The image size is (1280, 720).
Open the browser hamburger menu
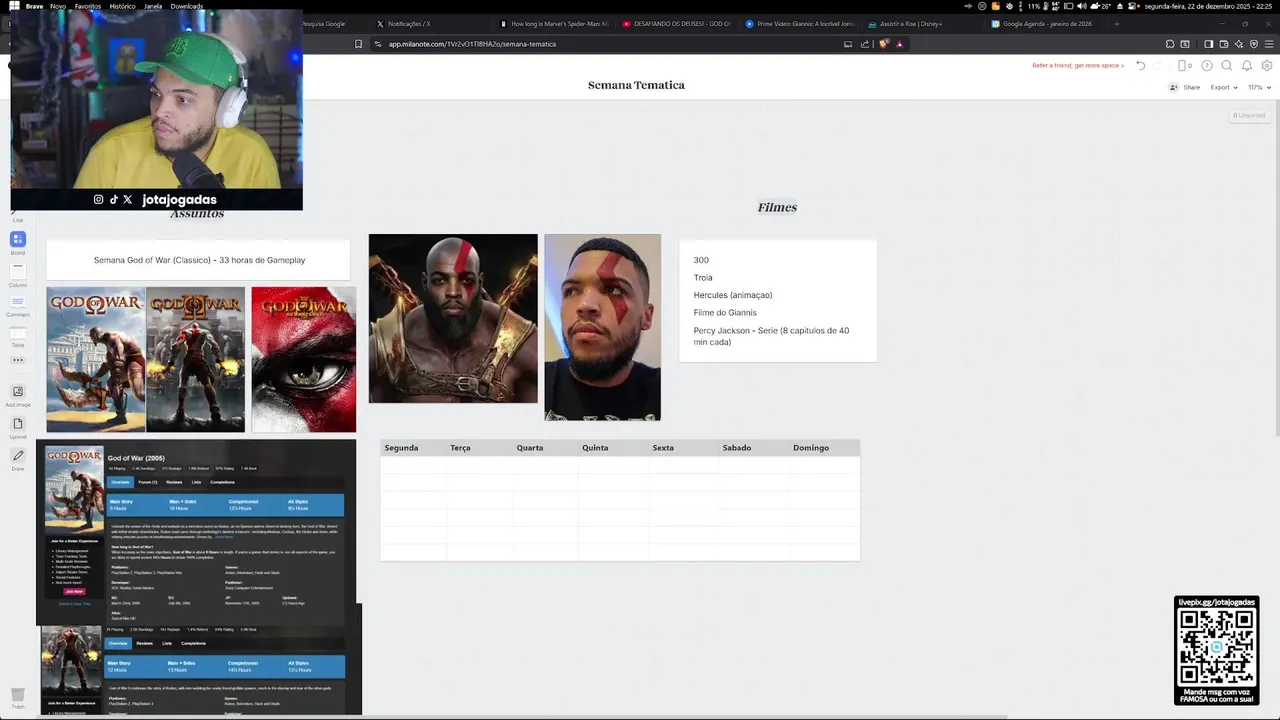pyautogui.click(x=1269, y=44)
